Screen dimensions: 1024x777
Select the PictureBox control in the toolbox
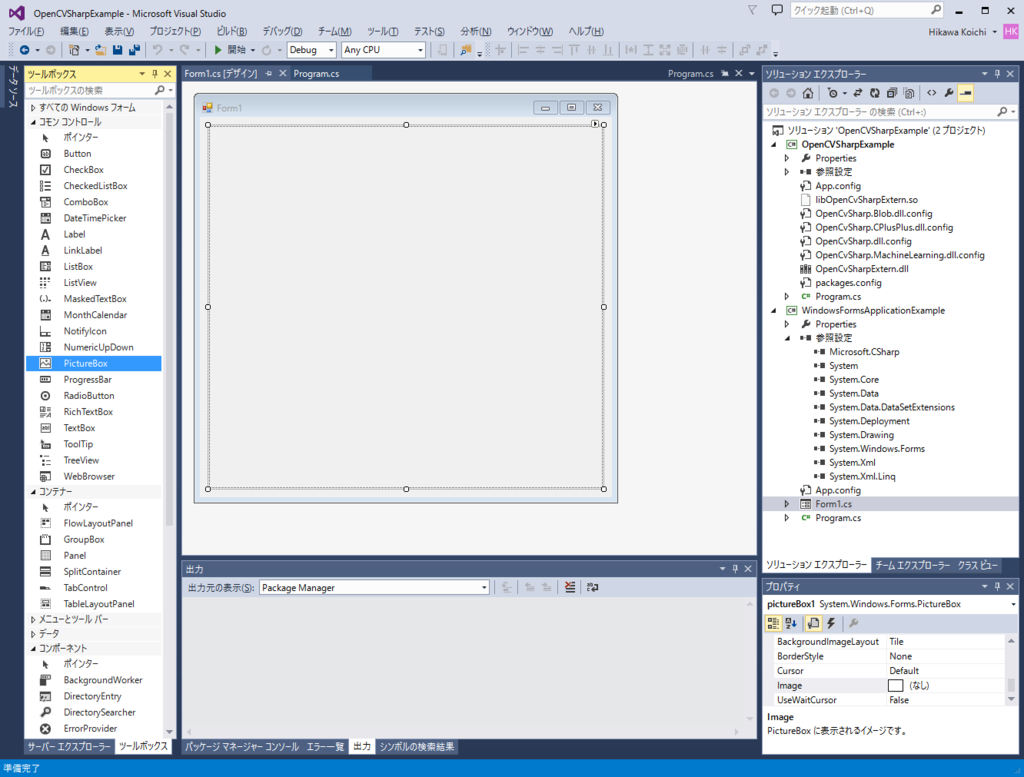93,363
